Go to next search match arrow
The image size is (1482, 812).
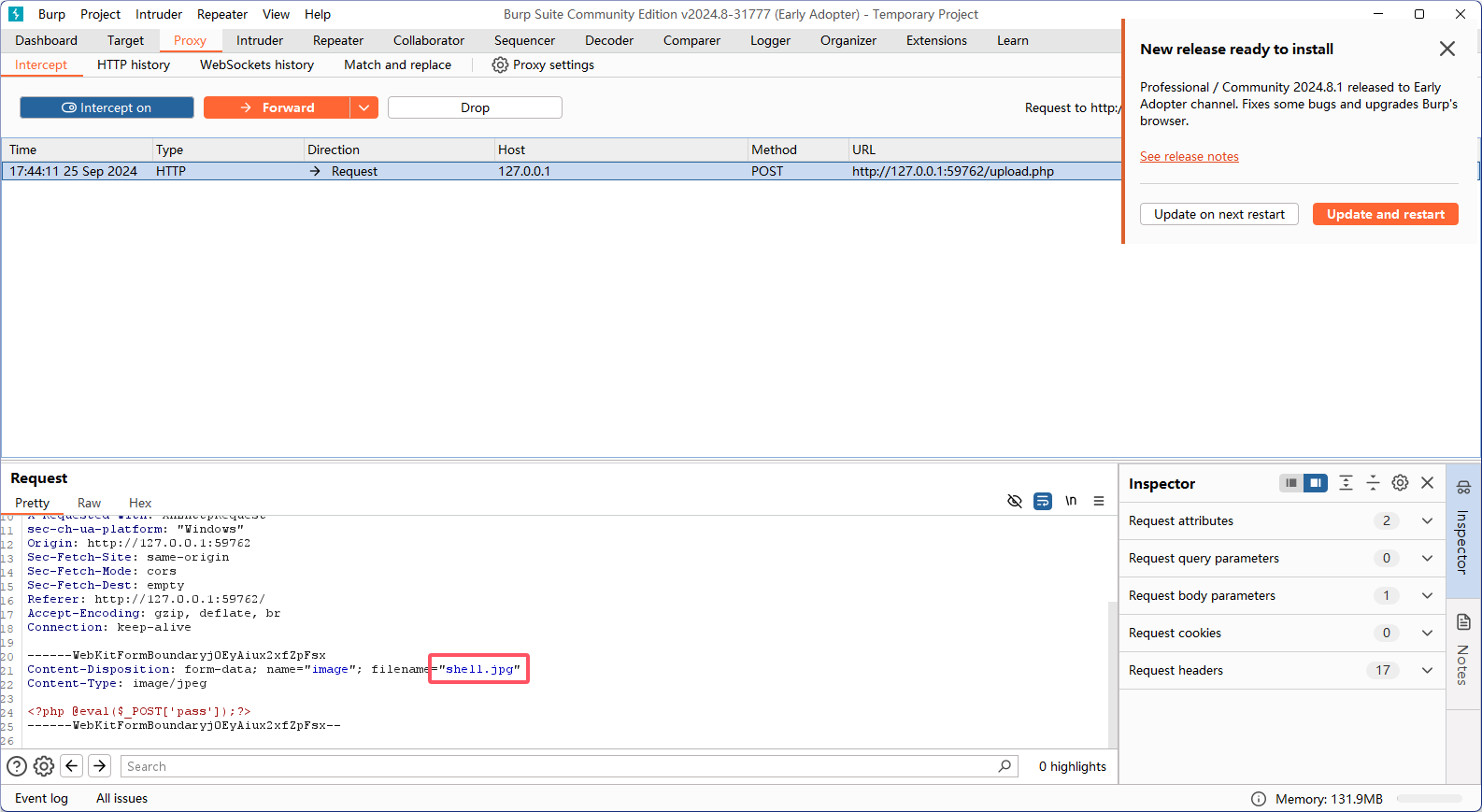pos(100,766)
